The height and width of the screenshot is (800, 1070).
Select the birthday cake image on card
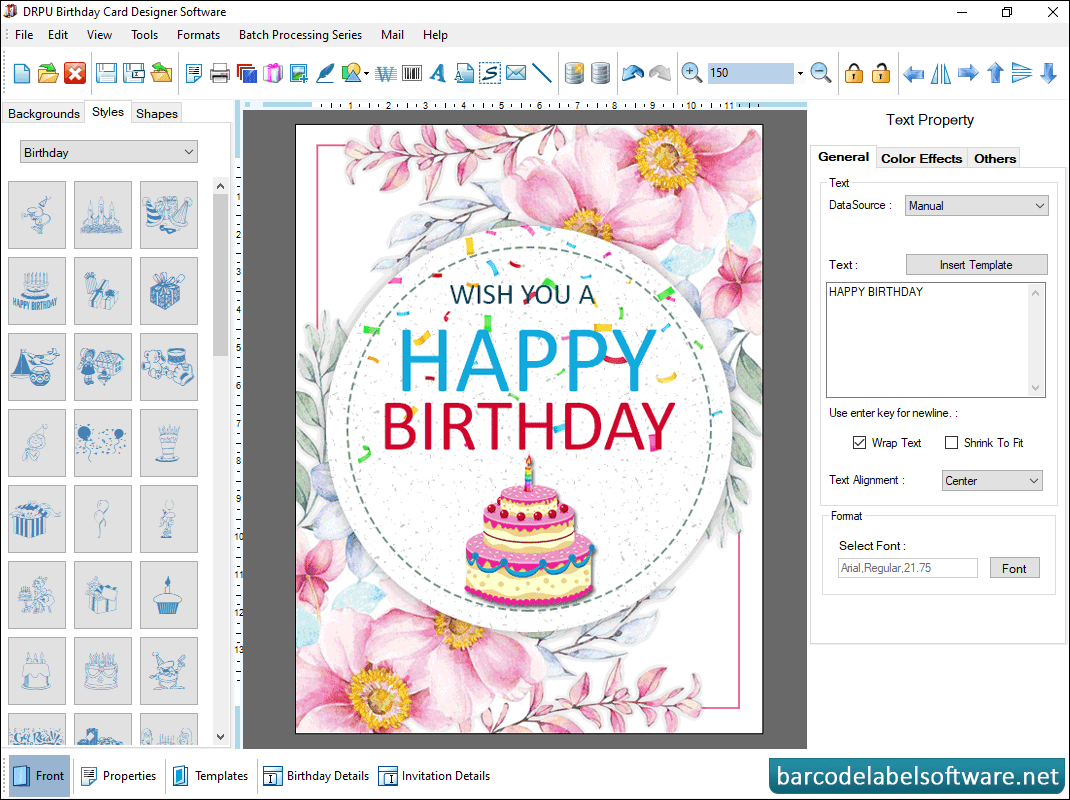pyautogui.click(x=530, y=532)
